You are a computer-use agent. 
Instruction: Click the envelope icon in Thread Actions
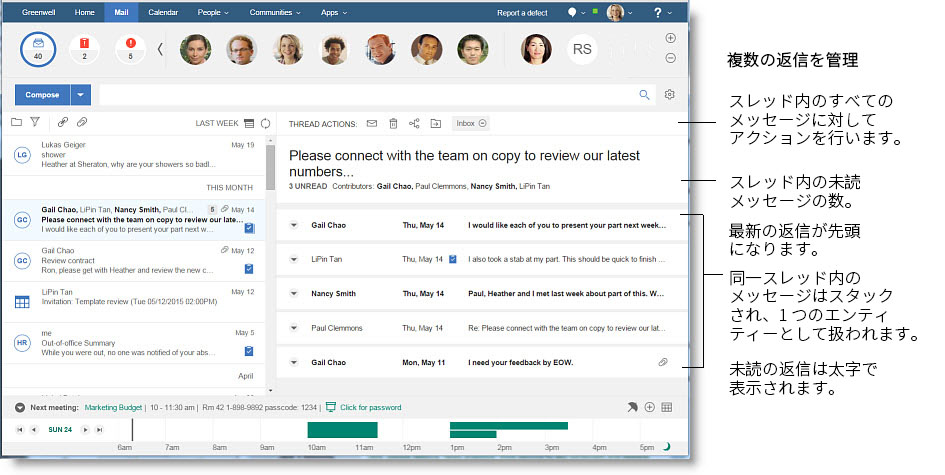click(x=372, y=124)
